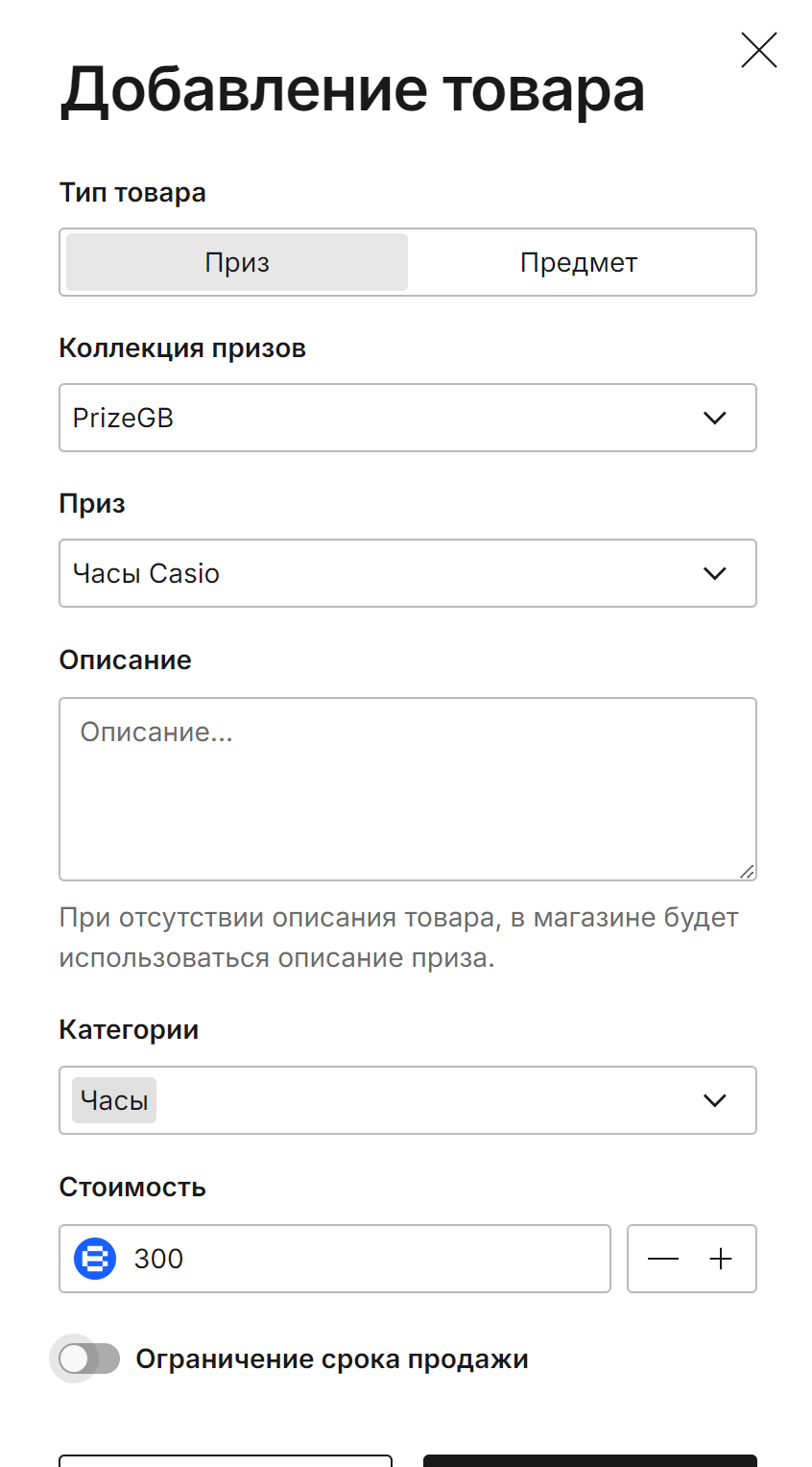Open the Приз selection dropdown

(408, 573)
